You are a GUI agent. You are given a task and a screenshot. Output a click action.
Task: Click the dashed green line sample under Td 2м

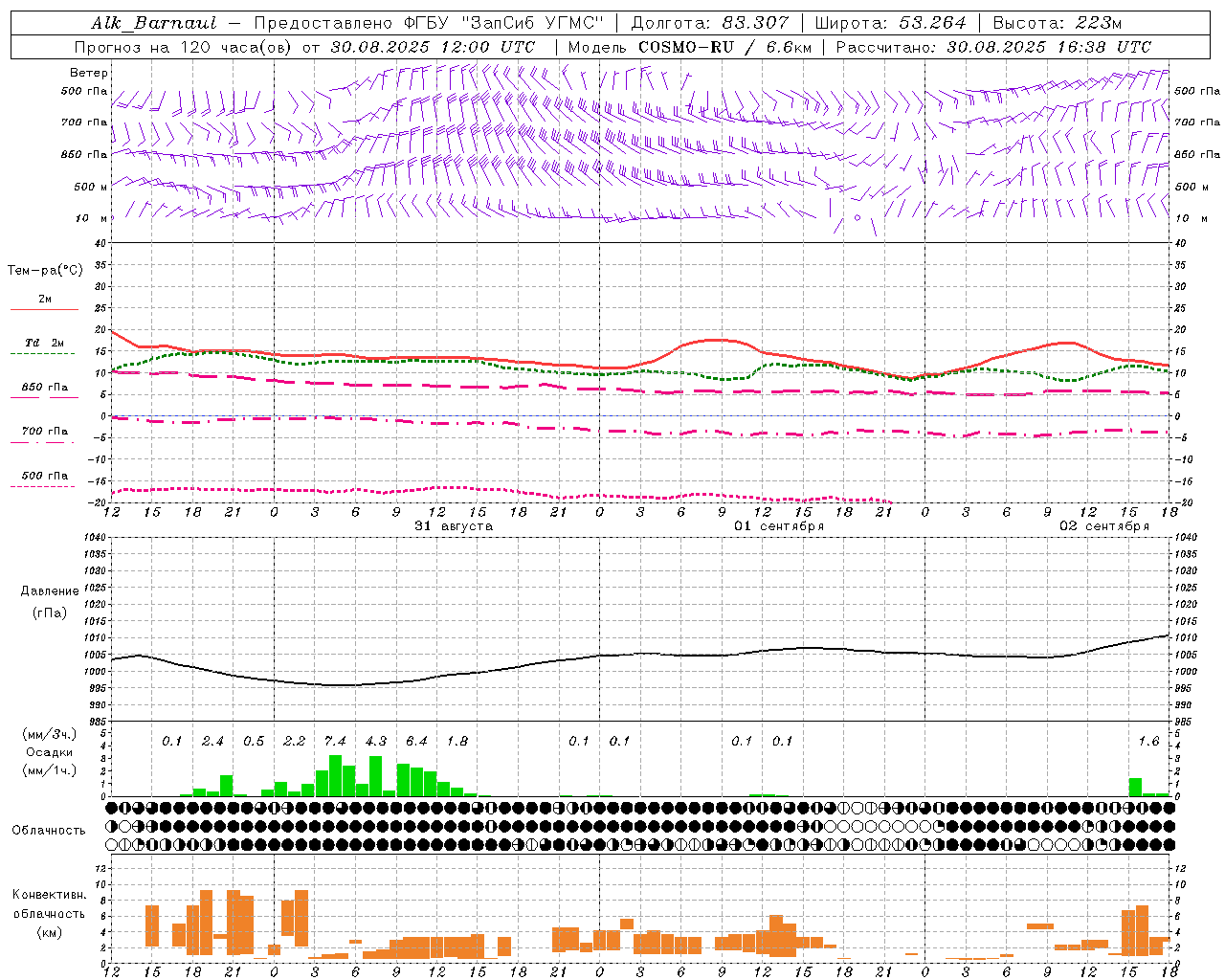(44, 354)
